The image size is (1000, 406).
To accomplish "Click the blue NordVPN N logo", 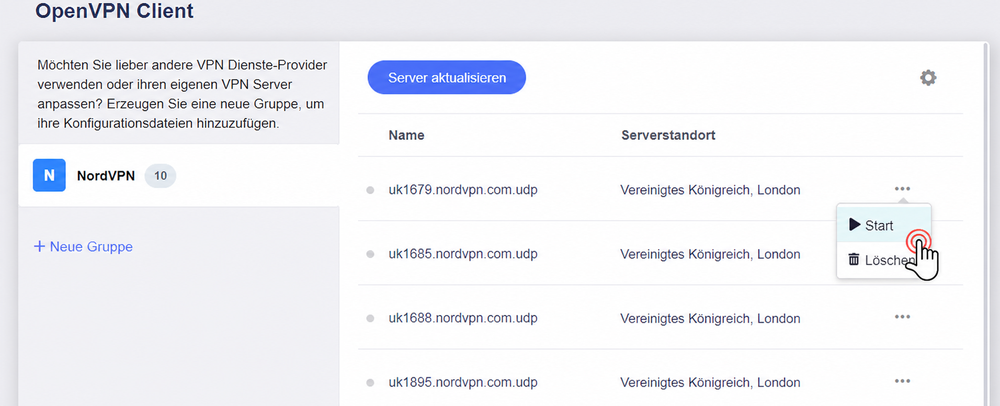I will [x=49, y=175].
